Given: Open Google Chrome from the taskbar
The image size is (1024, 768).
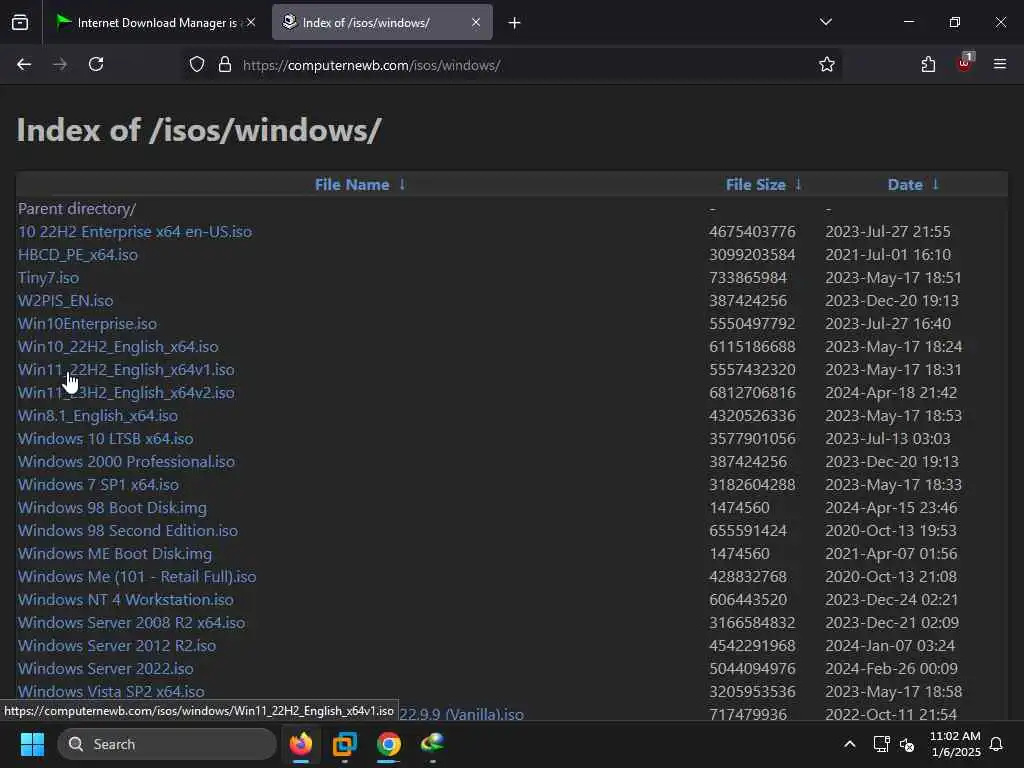Looking at the screenshot, I should (389, 744).
